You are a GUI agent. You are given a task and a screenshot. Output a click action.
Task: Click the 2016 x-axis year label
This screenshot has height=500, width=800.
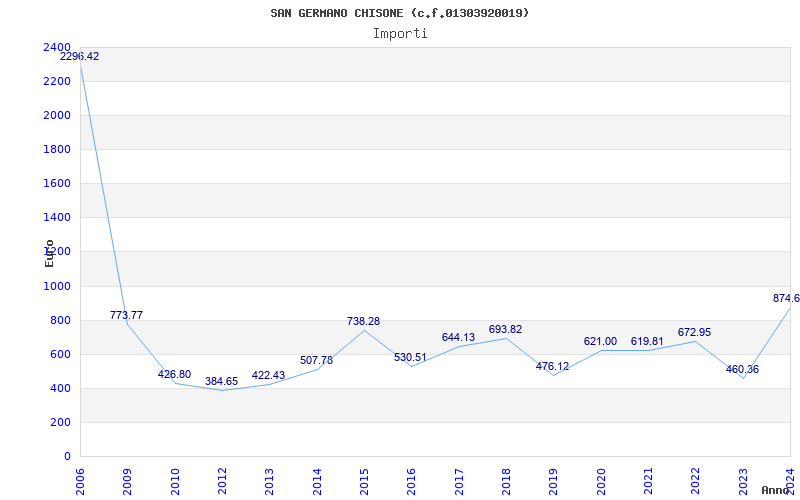pyautogui.click(x=412, y=481)
